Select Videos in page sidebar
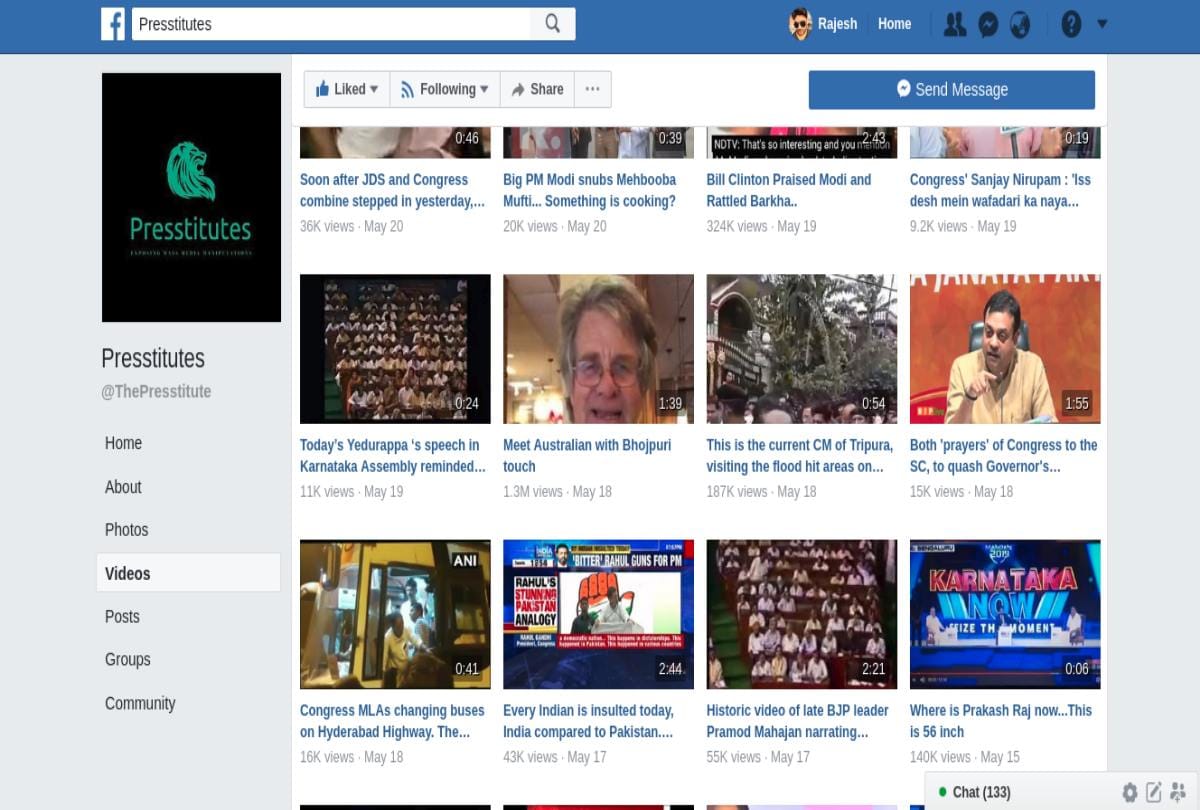This screenshot has height=810, width=1200. tap(188, 573)
